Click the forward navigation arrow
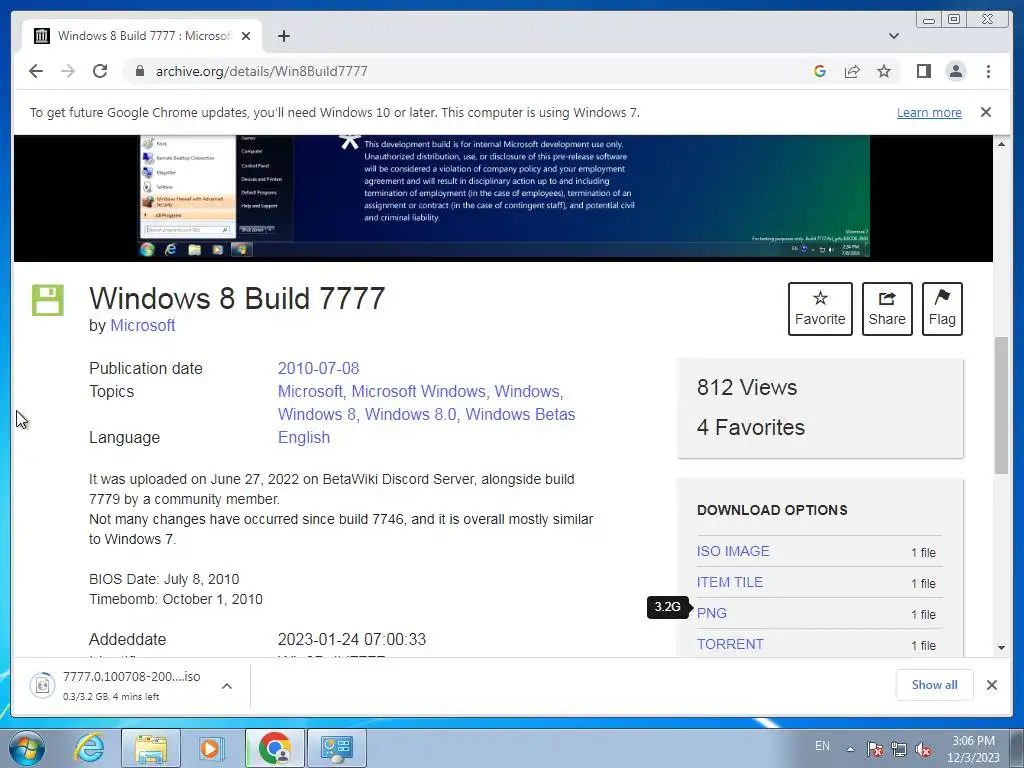This screenshot has width=1024, height=768. tap(68, 71)
